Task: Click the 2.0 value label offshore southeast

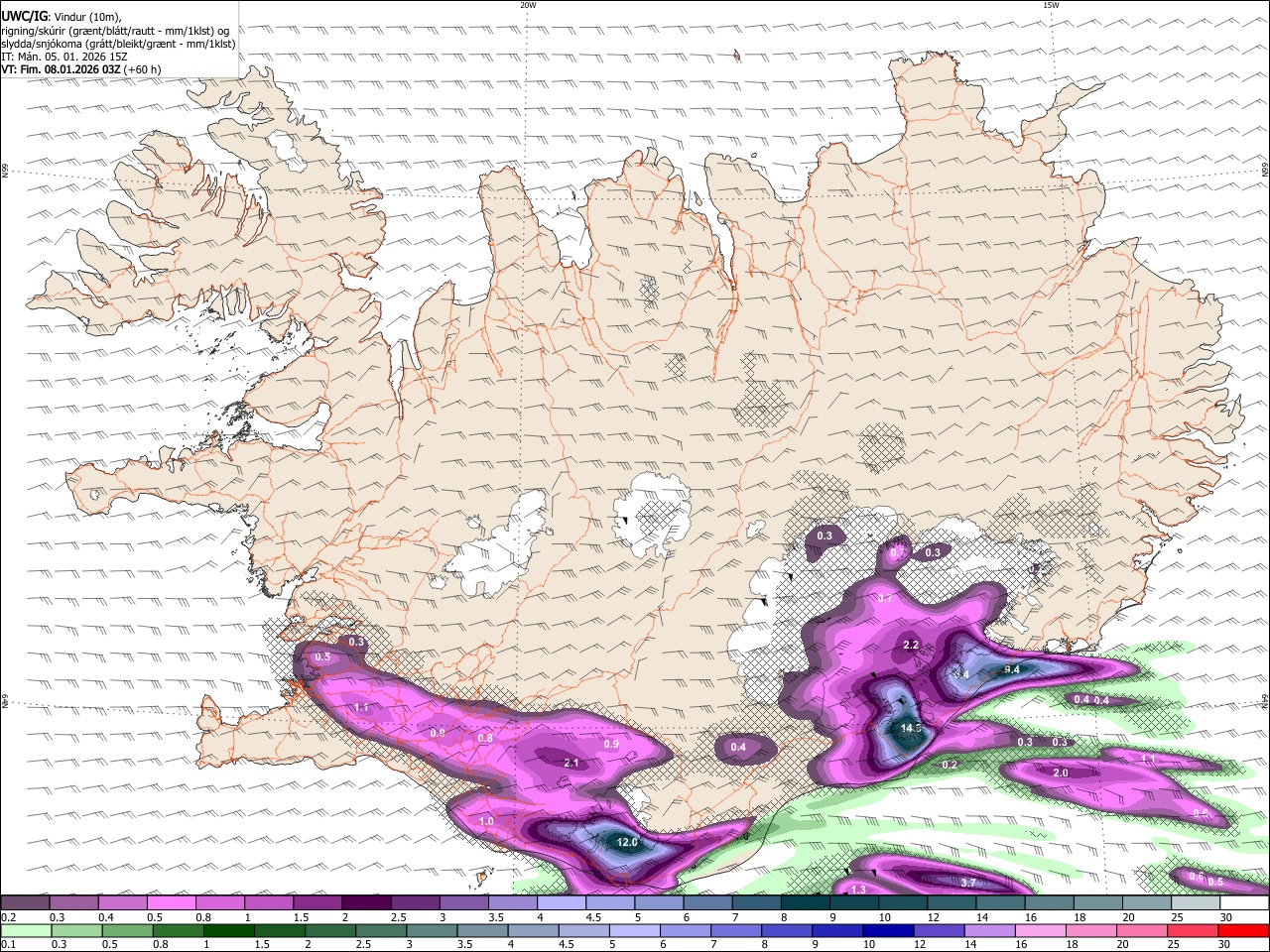Action: point(1060,773)
